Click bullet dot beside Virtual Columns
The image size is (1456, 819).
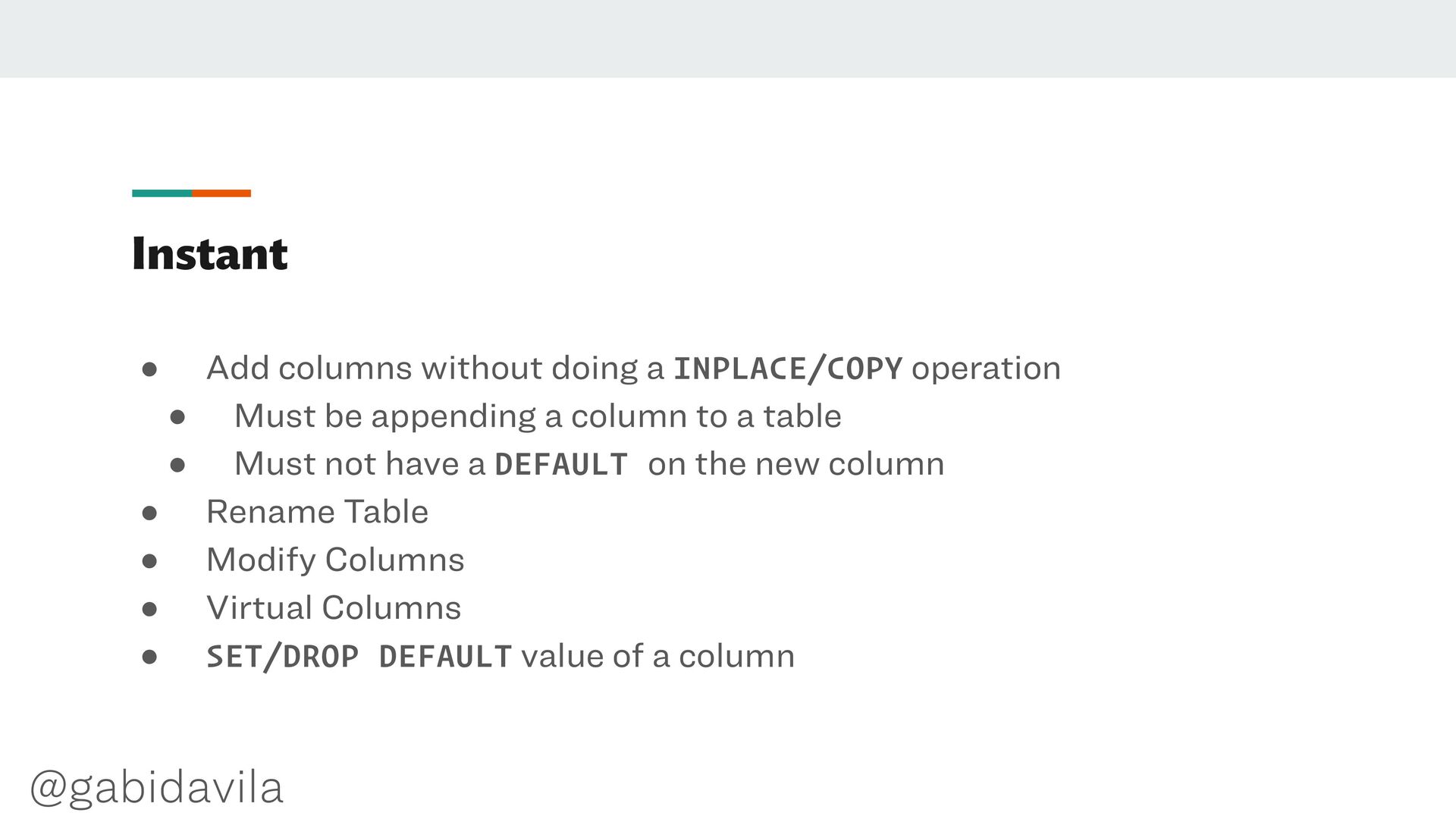[149, 609]
